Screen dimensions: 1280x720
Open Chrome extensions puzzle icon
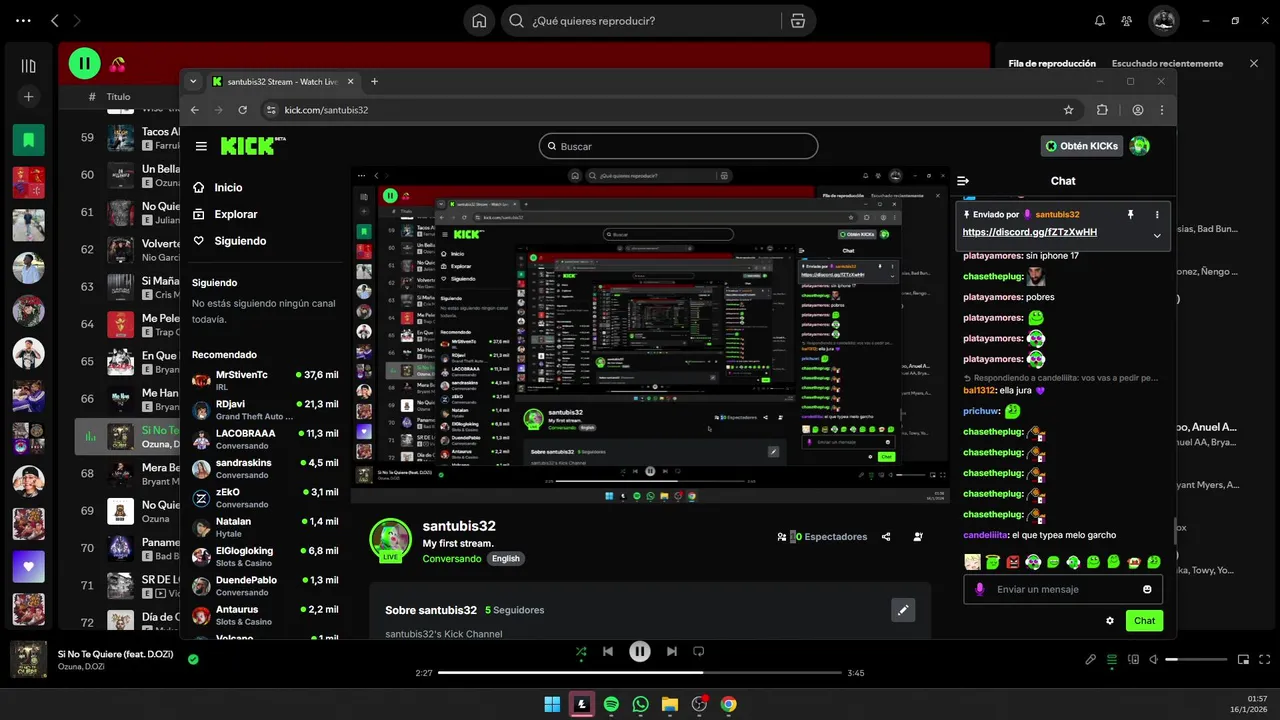pos(1102,110)
